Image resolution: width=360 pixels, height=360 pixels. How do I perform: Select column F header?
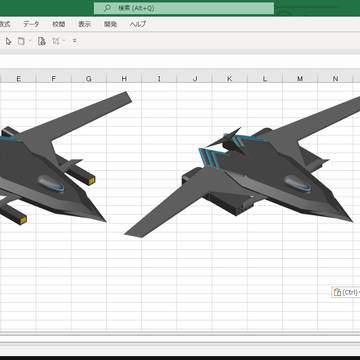coord(54,79)
